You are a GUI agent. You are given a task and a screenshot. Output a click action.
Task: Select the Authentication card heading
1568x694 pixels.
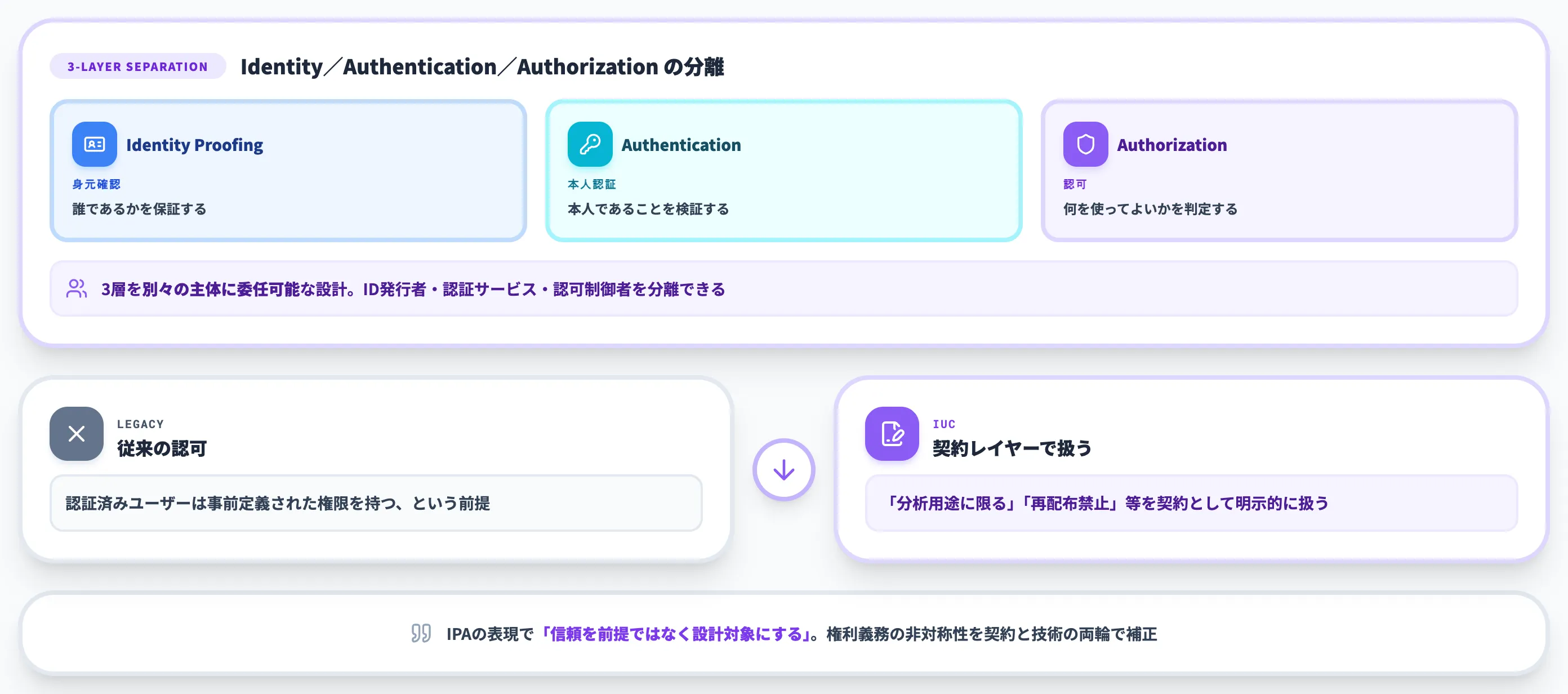point(681,145)
